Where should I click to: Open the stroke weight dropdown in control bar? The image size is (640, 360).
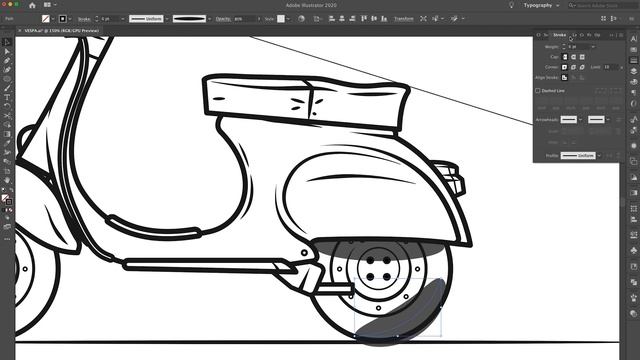123,19
